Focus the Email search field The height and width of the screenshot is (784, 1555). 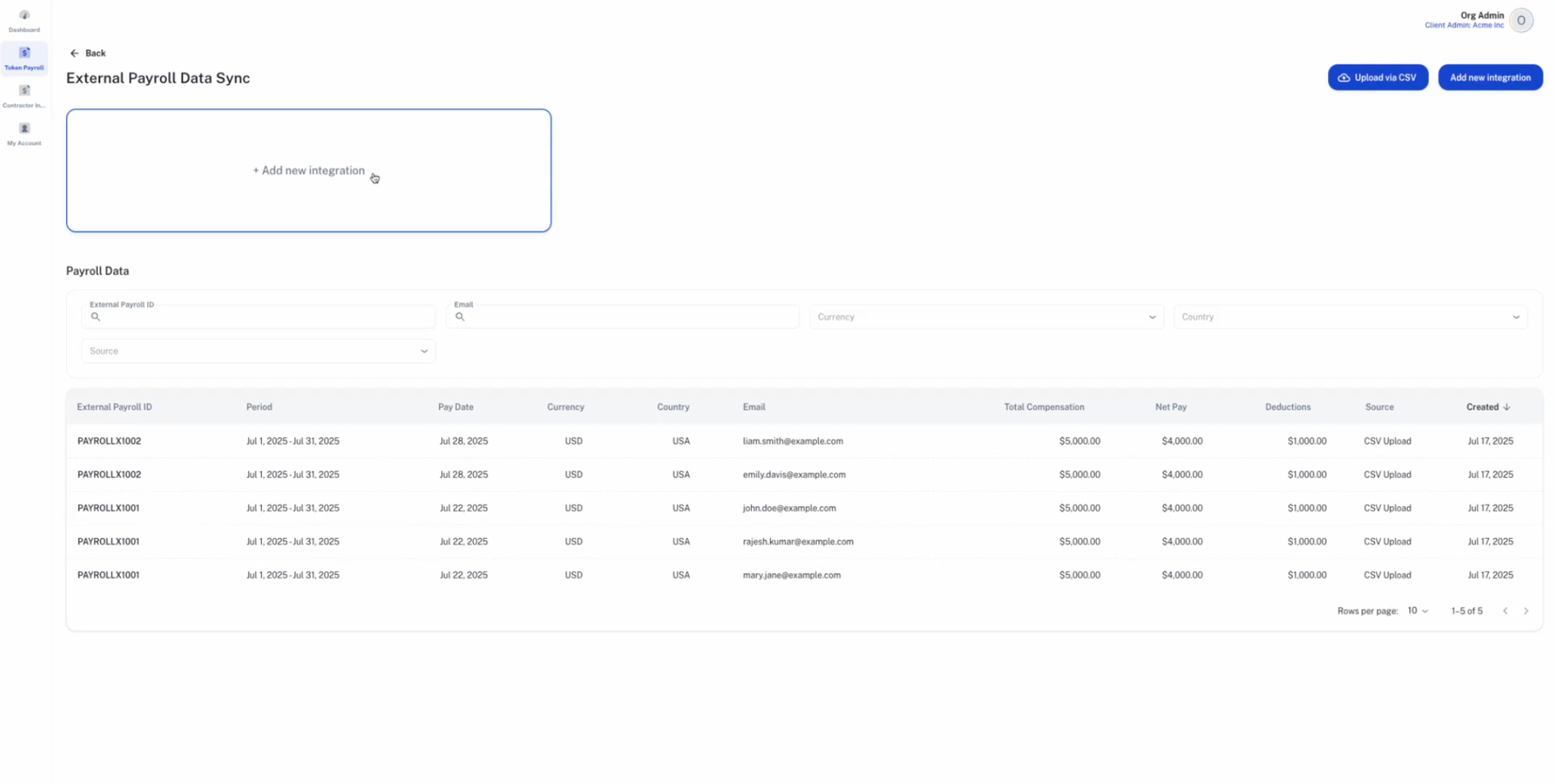pos(623,316)
